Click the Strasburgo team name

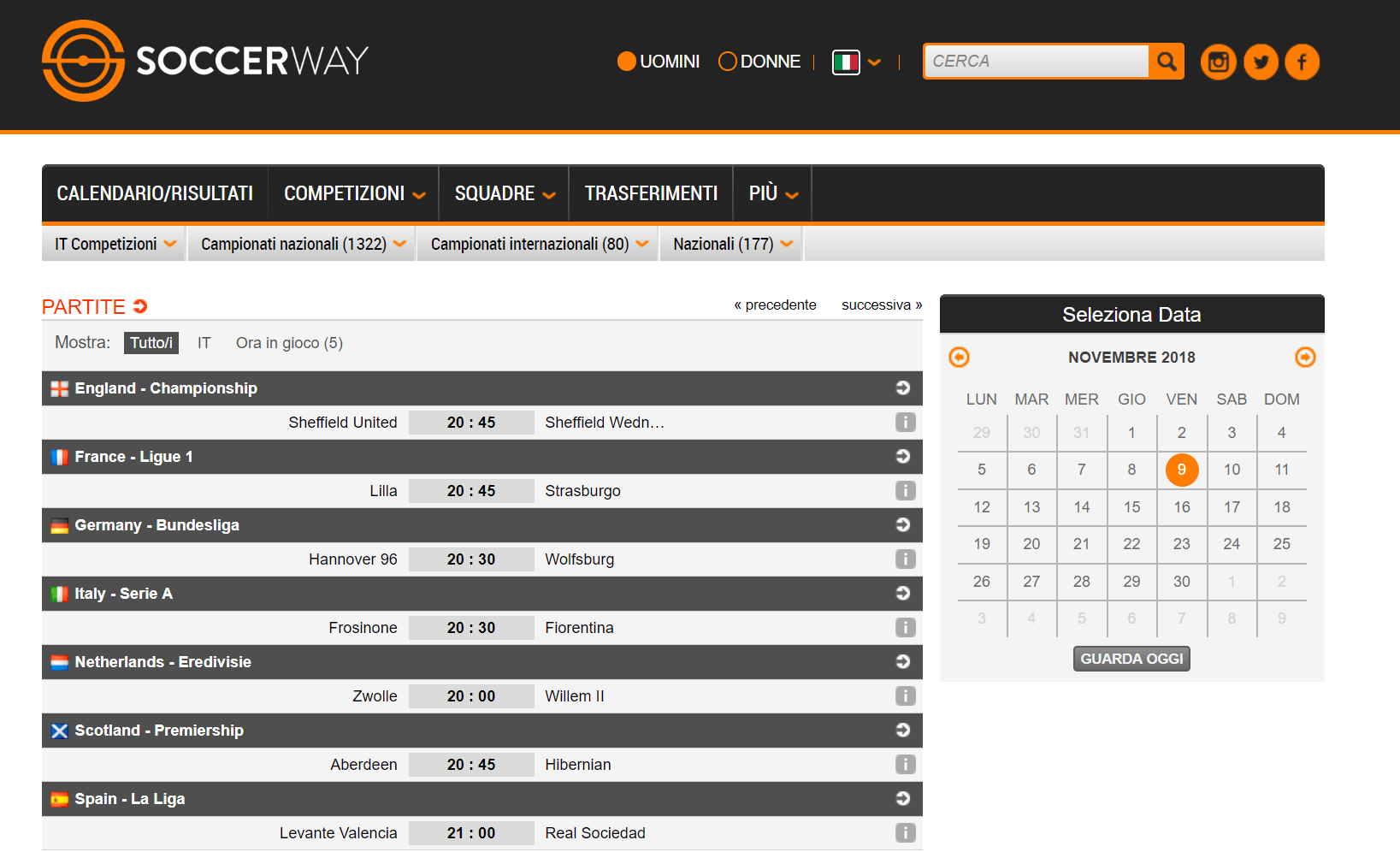click(x=582, y=490)
